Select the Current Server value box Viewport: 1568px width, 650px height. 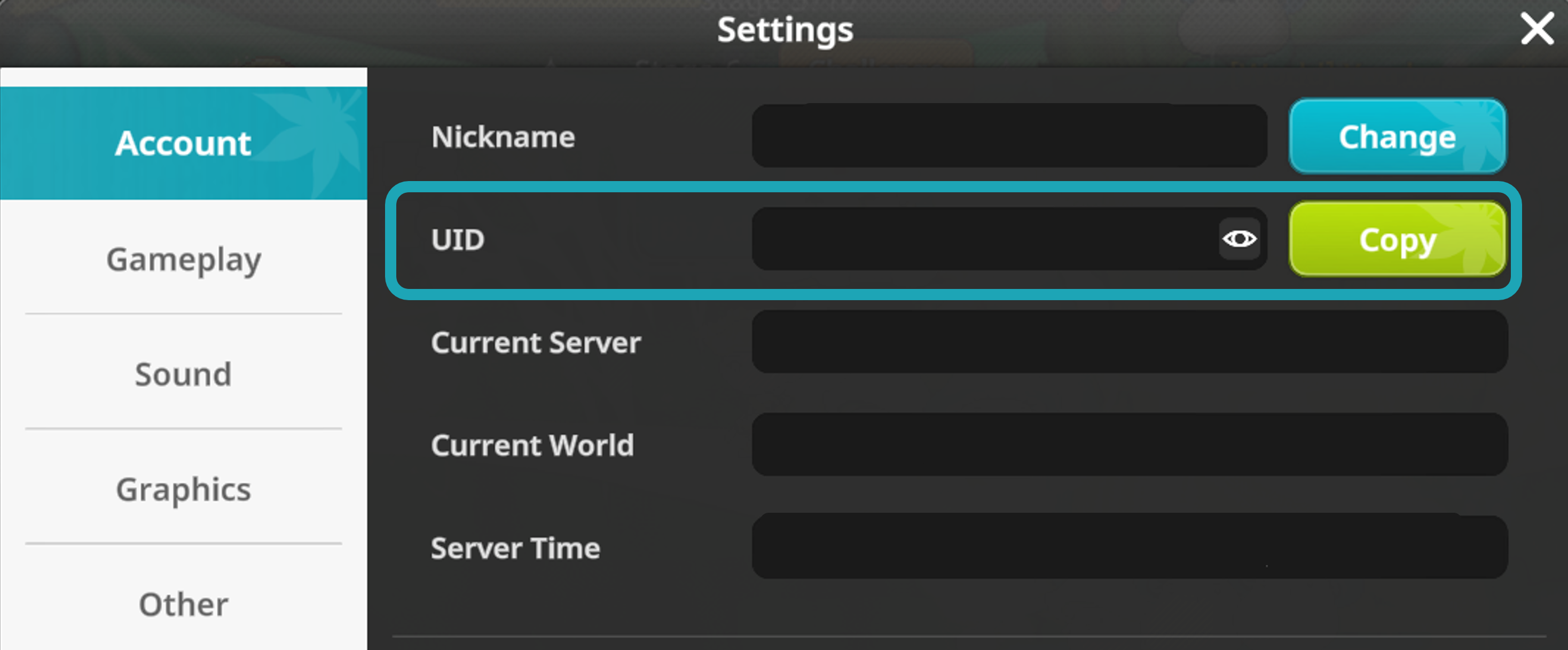(x=1129, y=342)
